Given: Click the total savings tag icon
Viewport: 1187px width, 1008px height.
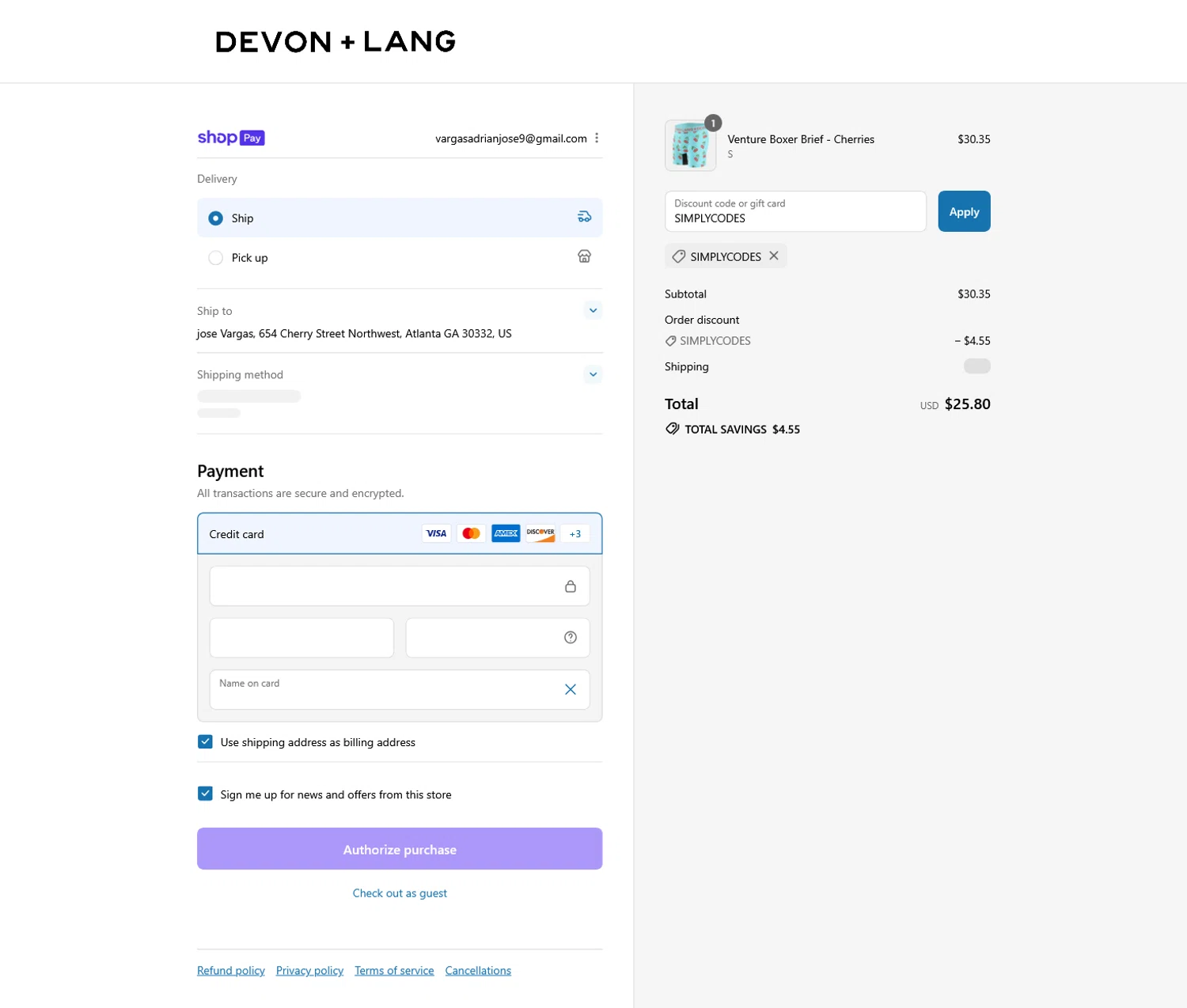Looking at the screenshot, I should pyautogui.click(x=673, y=429).
